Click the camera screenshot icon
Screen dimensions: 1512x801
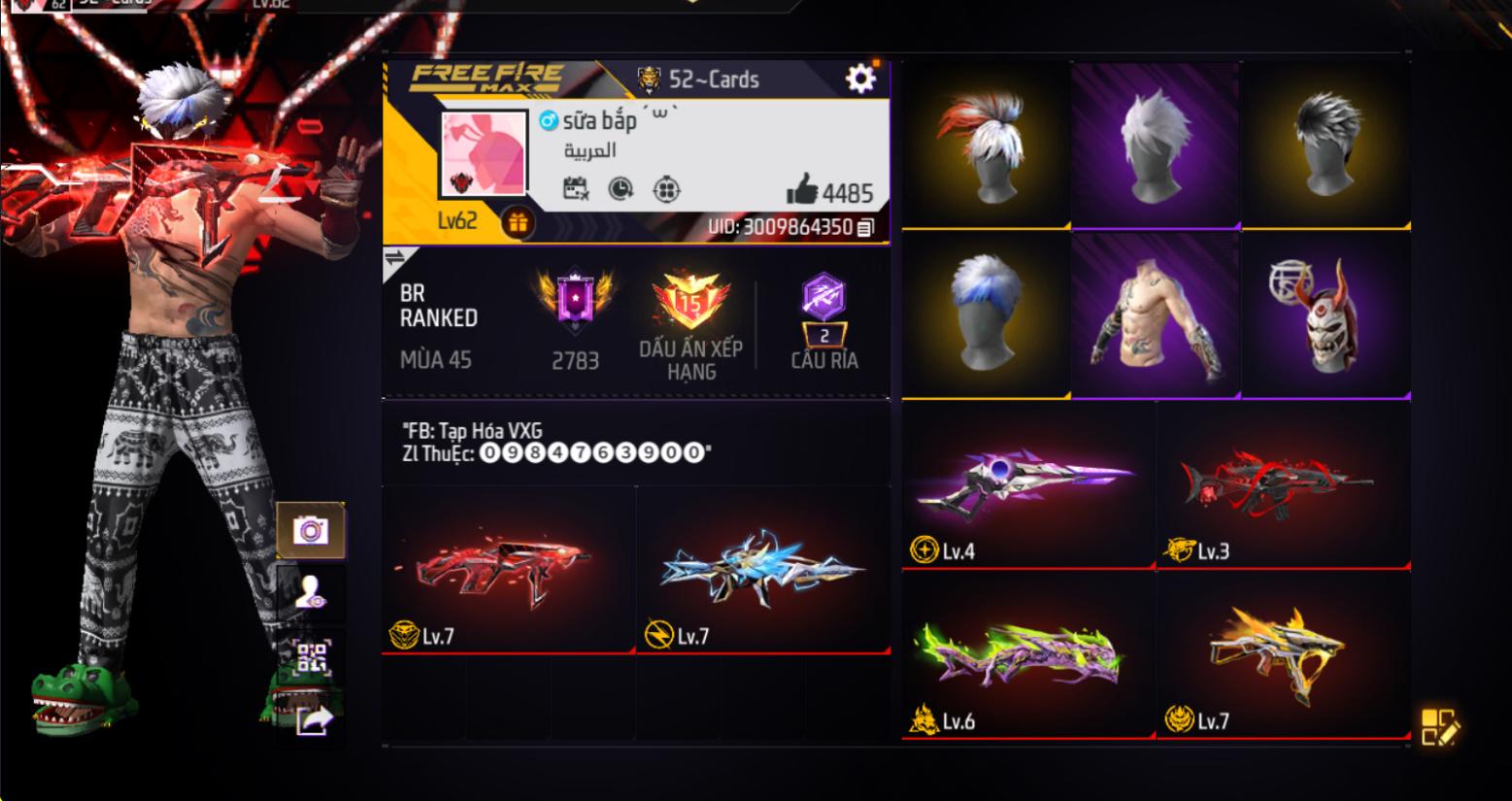pos(311,530)
